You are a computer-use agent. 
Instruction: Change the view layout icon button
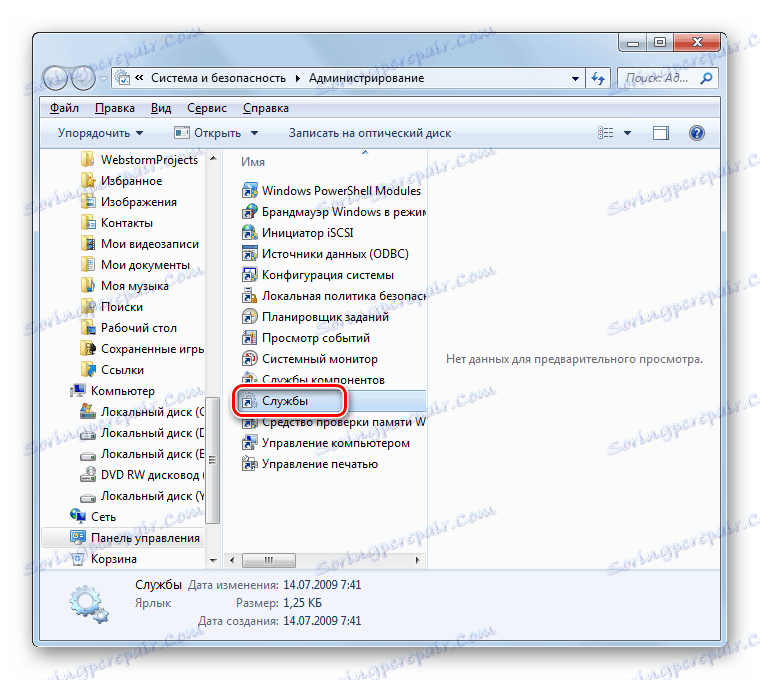(606, 133)
